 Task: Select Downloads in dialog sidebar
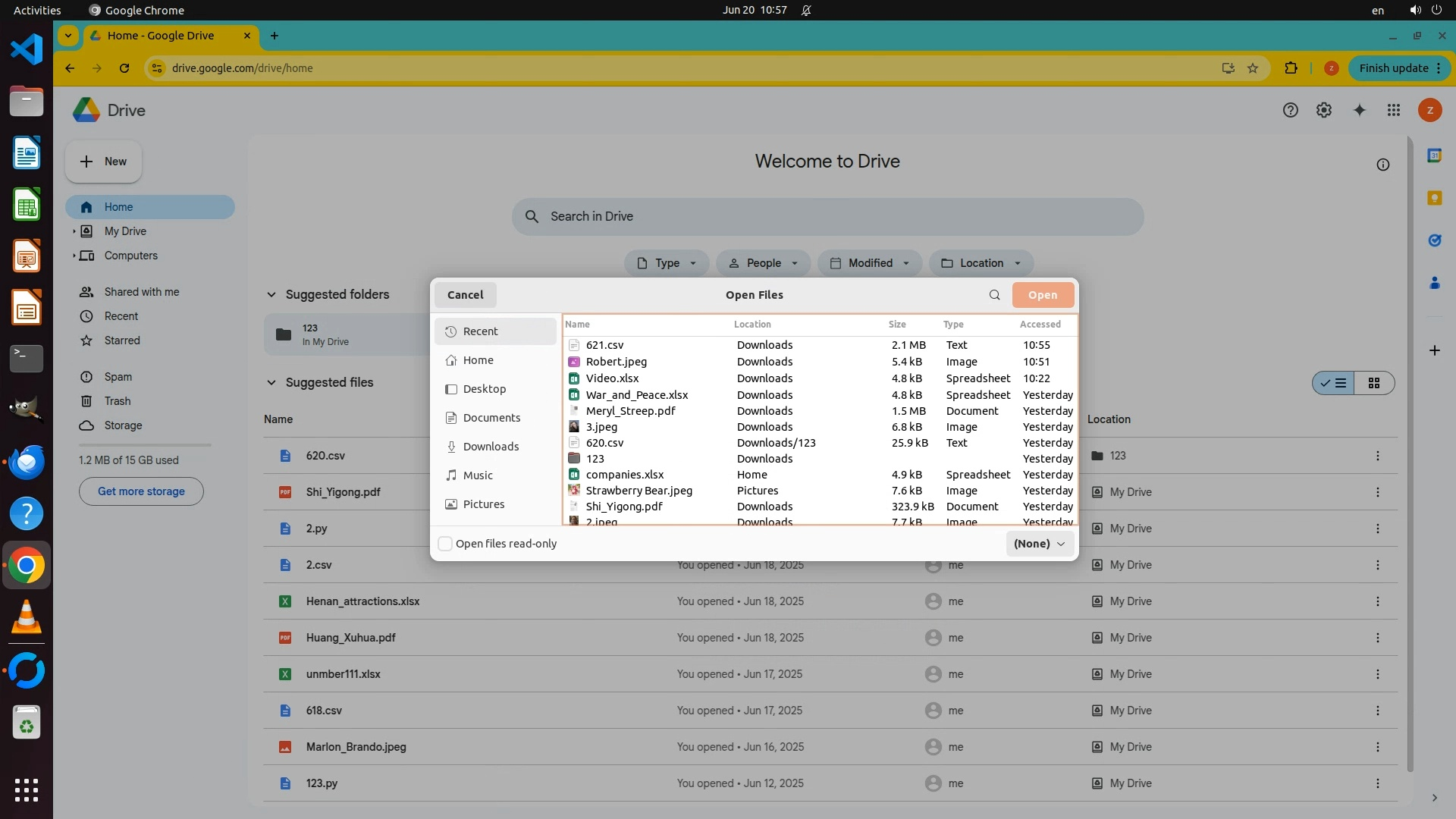pyautogui.click(x=491, y=447)
